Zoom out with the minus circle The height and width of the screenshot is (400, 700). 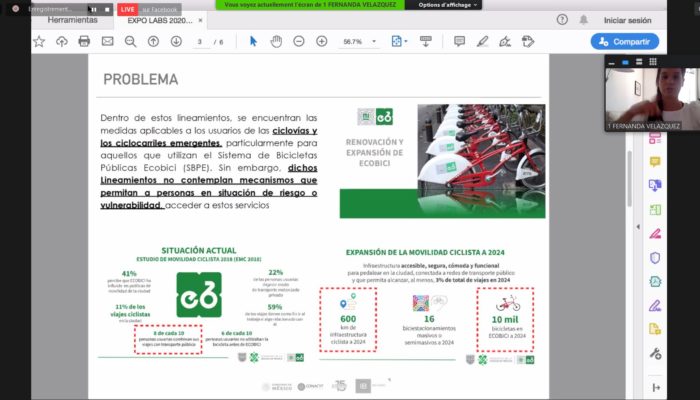299,42
